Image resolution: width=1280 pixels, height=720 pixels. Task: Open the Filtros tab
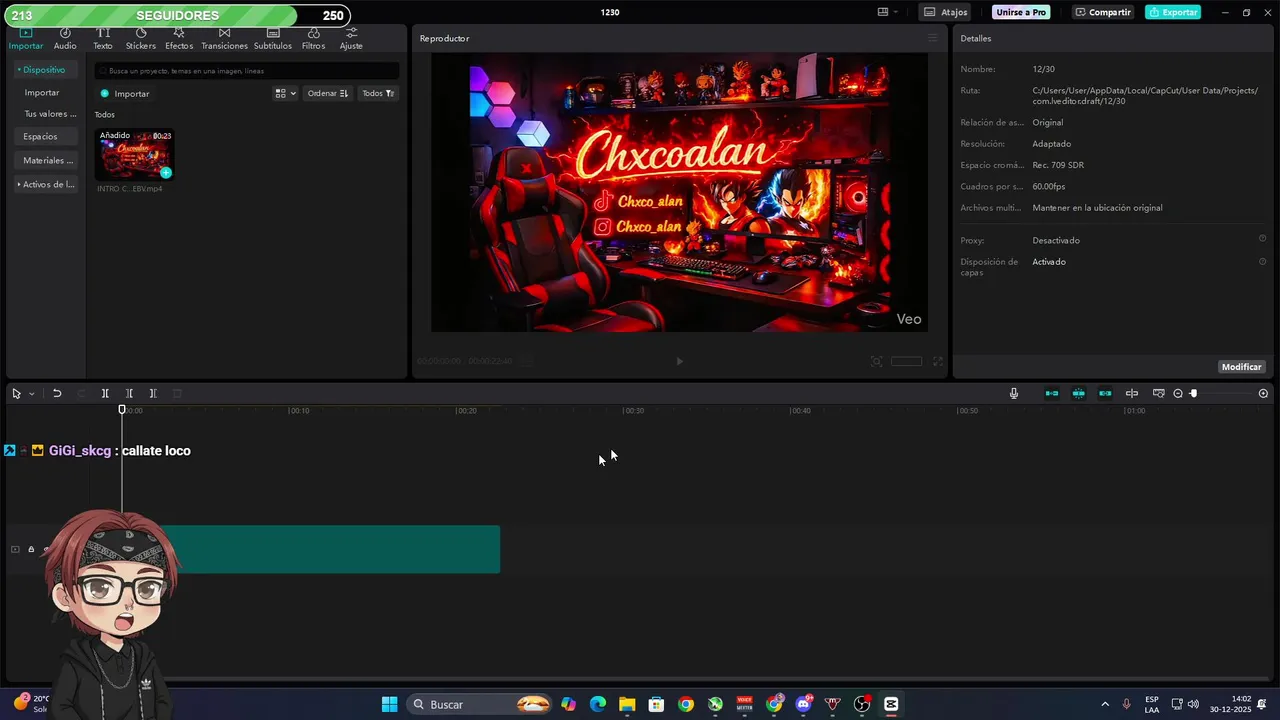click(x=313, y=39)
